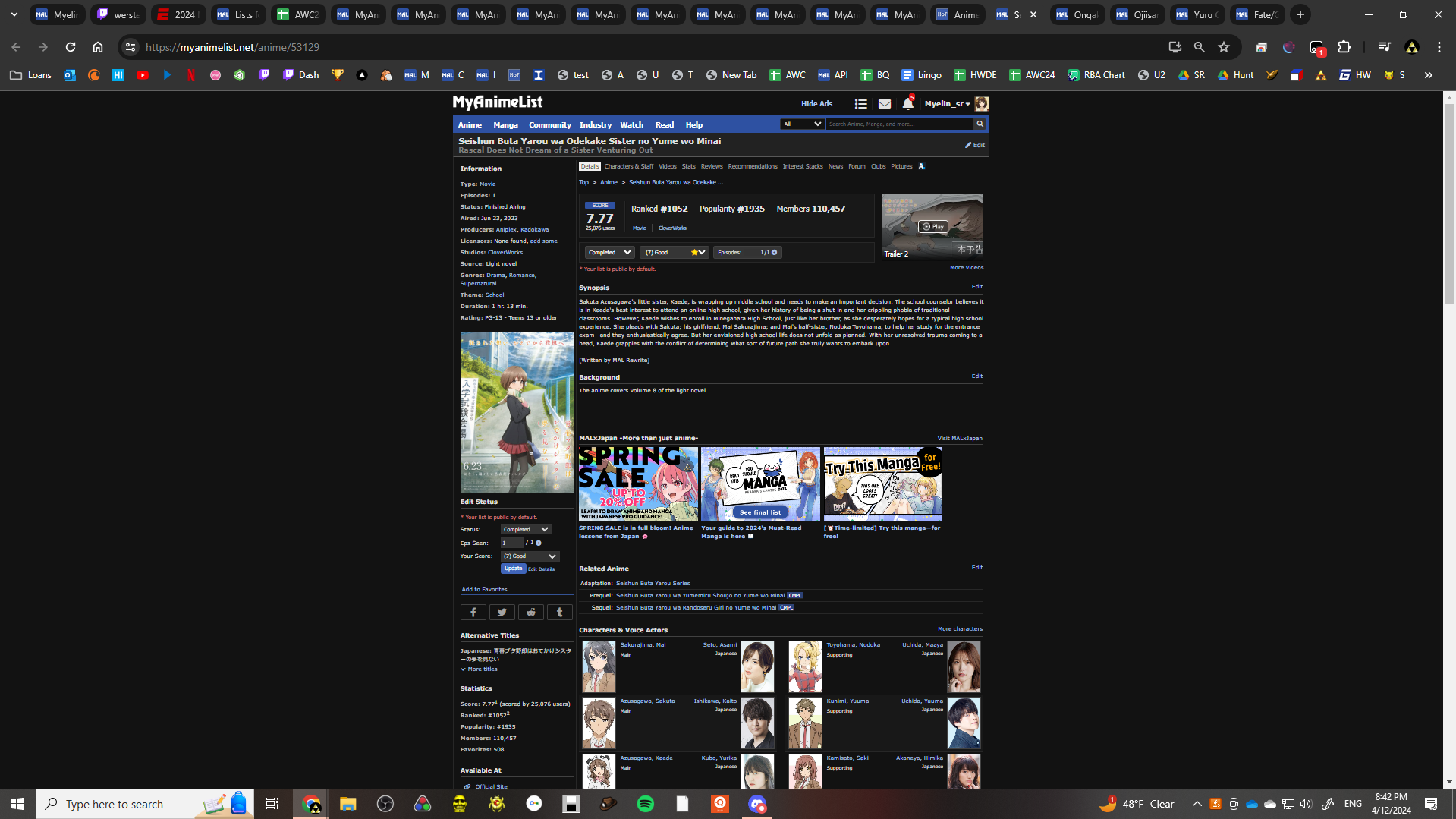The width and height of the screenshot is (1456, 819).
Task: Share on Facebook
Action: (x=473, y=613)
